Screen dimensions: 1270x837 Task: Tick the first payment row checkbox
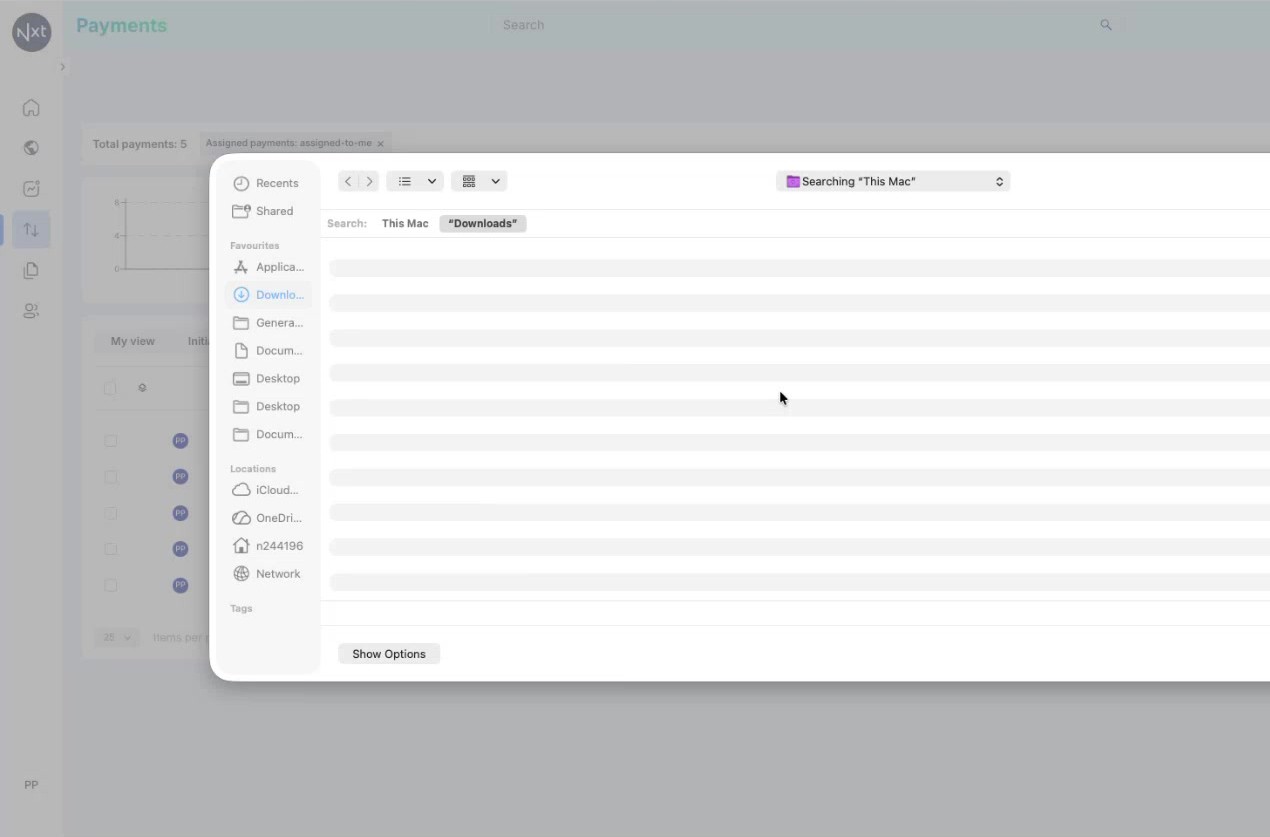tap(111, 441)
